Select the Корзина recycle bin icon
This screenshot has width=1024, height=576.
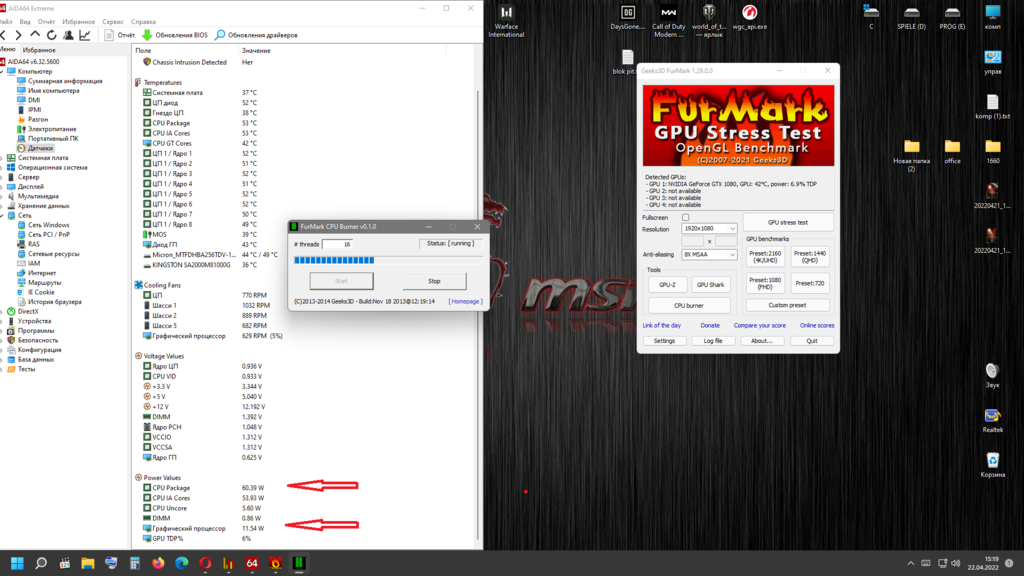click(993, 465)
